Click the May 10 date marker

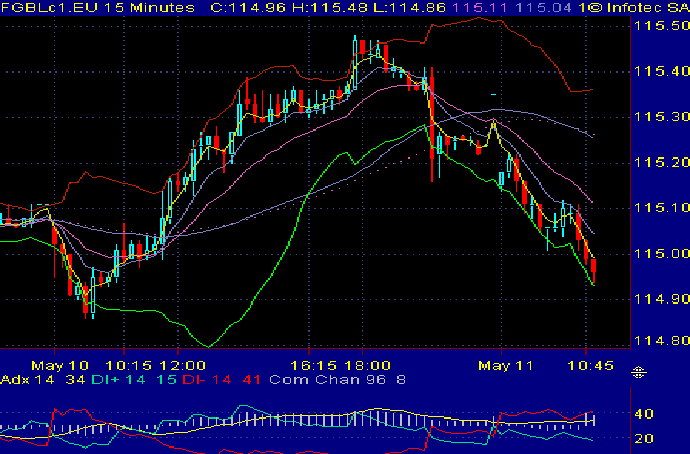60,366
